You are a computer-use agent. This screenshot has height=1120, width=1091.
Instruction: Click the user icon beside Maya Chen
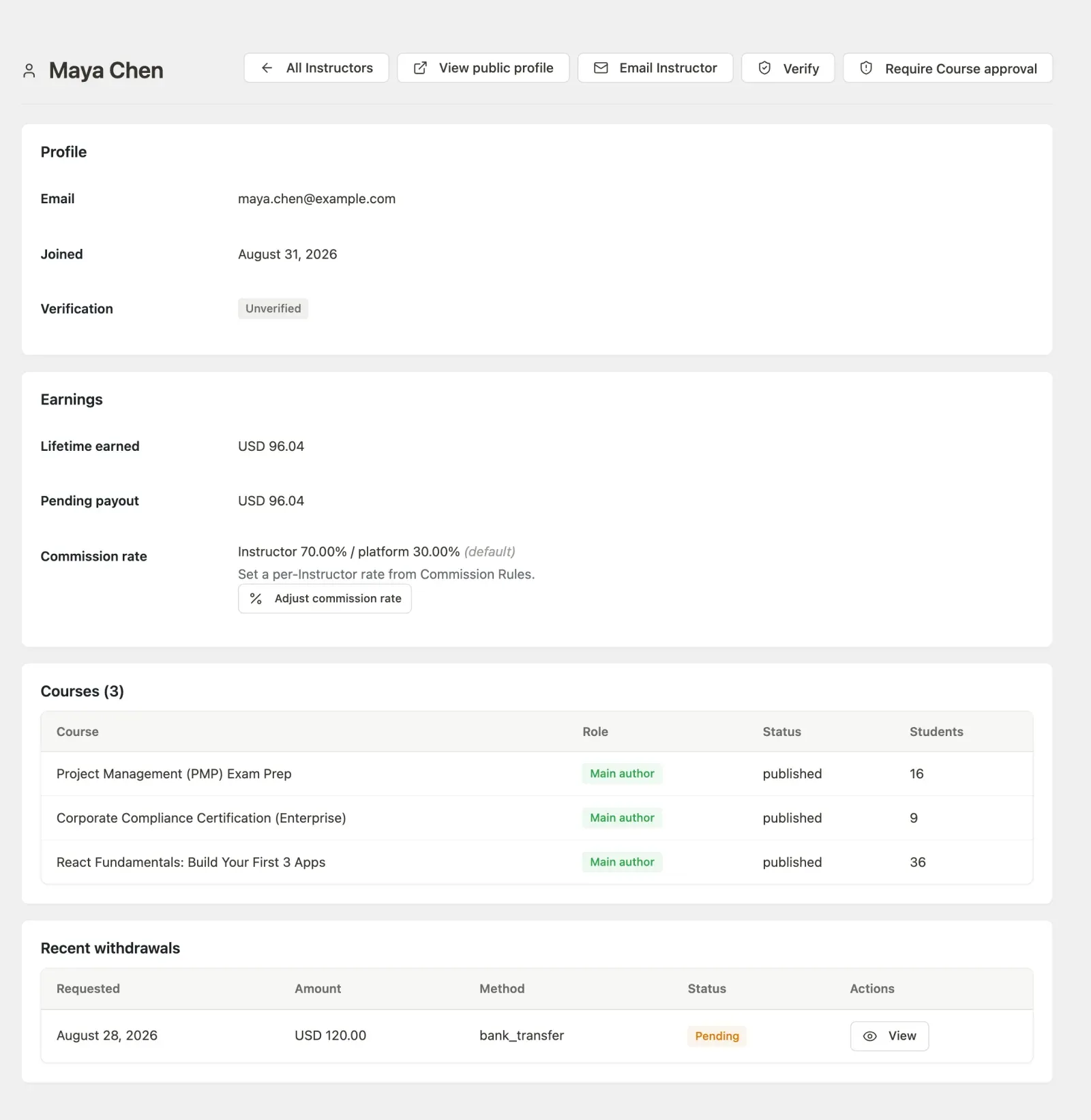pyautogui.click(x=29, y=71)
